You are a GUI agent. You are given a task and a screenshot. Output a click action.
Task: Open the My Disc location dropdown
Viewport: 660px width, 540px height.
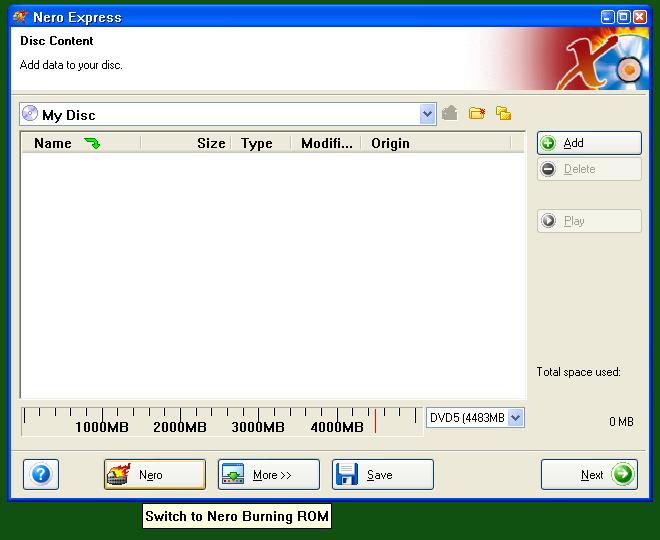pos(427,114)
